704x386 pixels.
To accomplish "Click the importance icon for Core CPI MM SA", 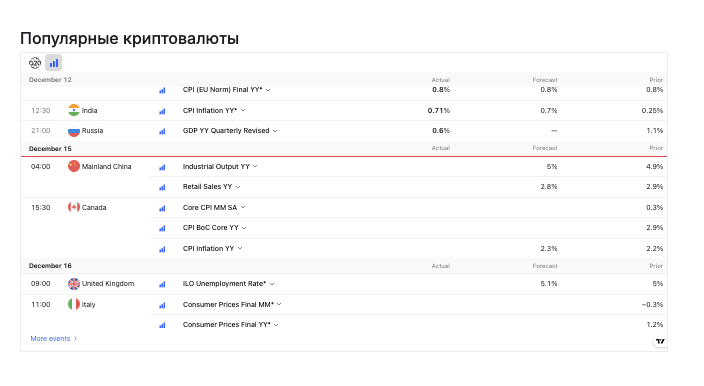I will coord(162,208).
